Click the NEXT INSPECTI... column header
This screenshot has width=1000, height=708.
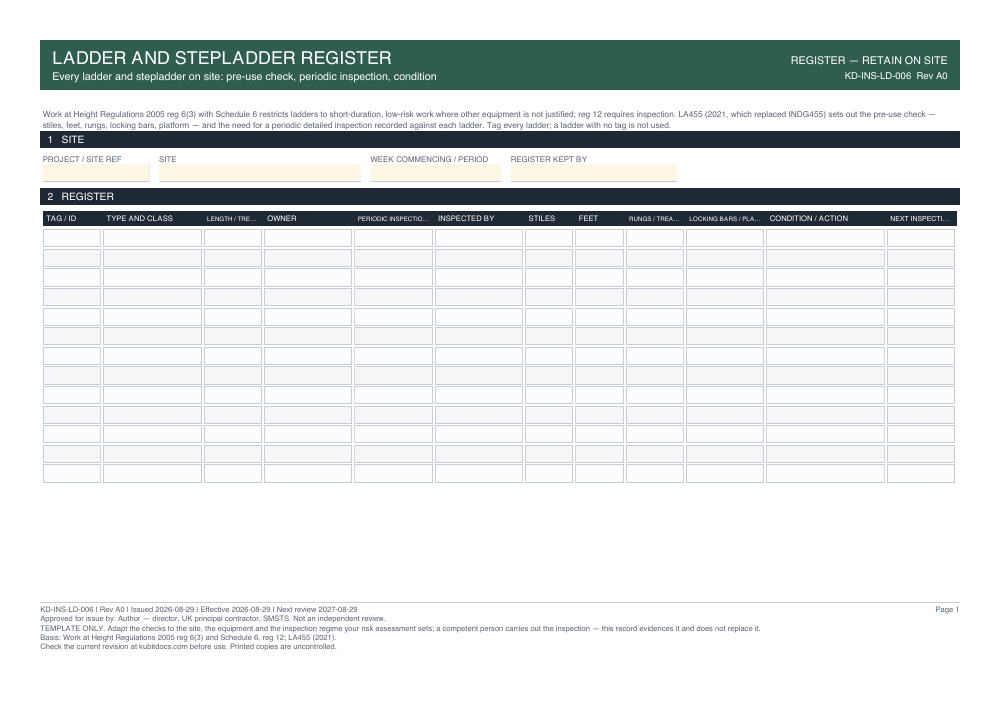click(919, 219)
